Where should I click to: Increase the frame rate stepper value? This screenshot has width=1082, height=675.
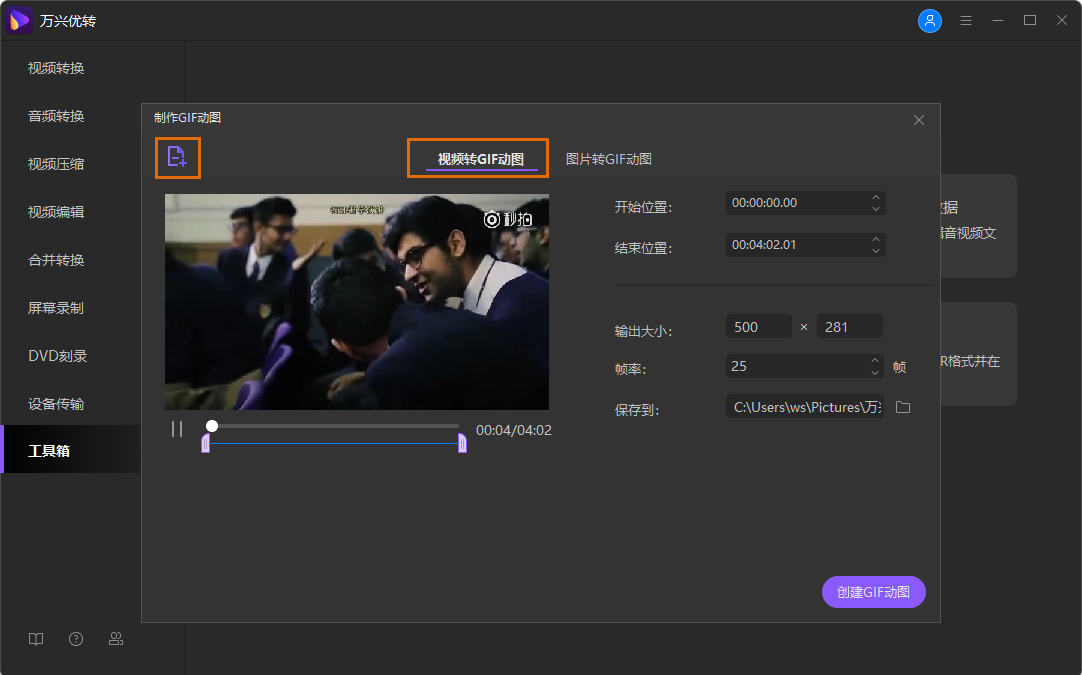pos(876,361)
